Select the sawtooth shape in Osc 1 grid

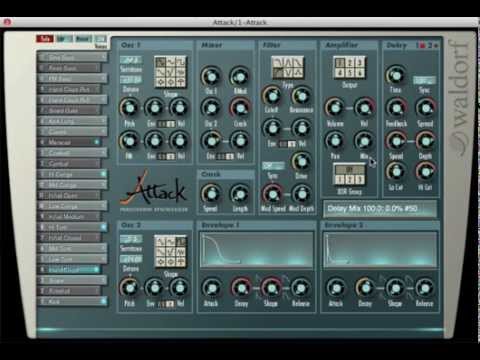[x=161, y=72]
